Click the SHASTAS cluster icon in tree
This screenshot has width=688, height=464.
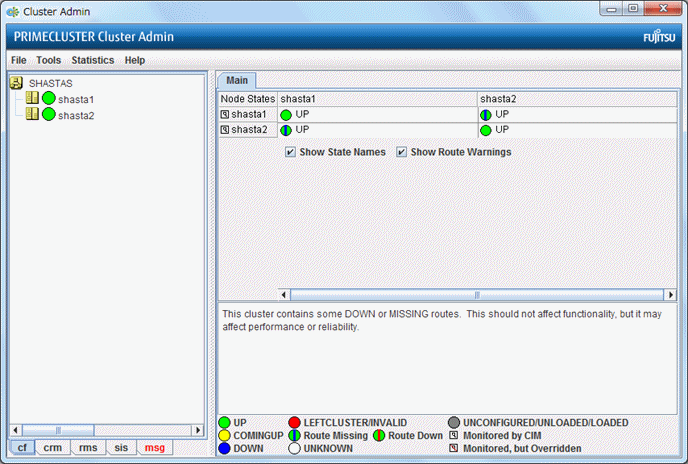click(17, 83)
